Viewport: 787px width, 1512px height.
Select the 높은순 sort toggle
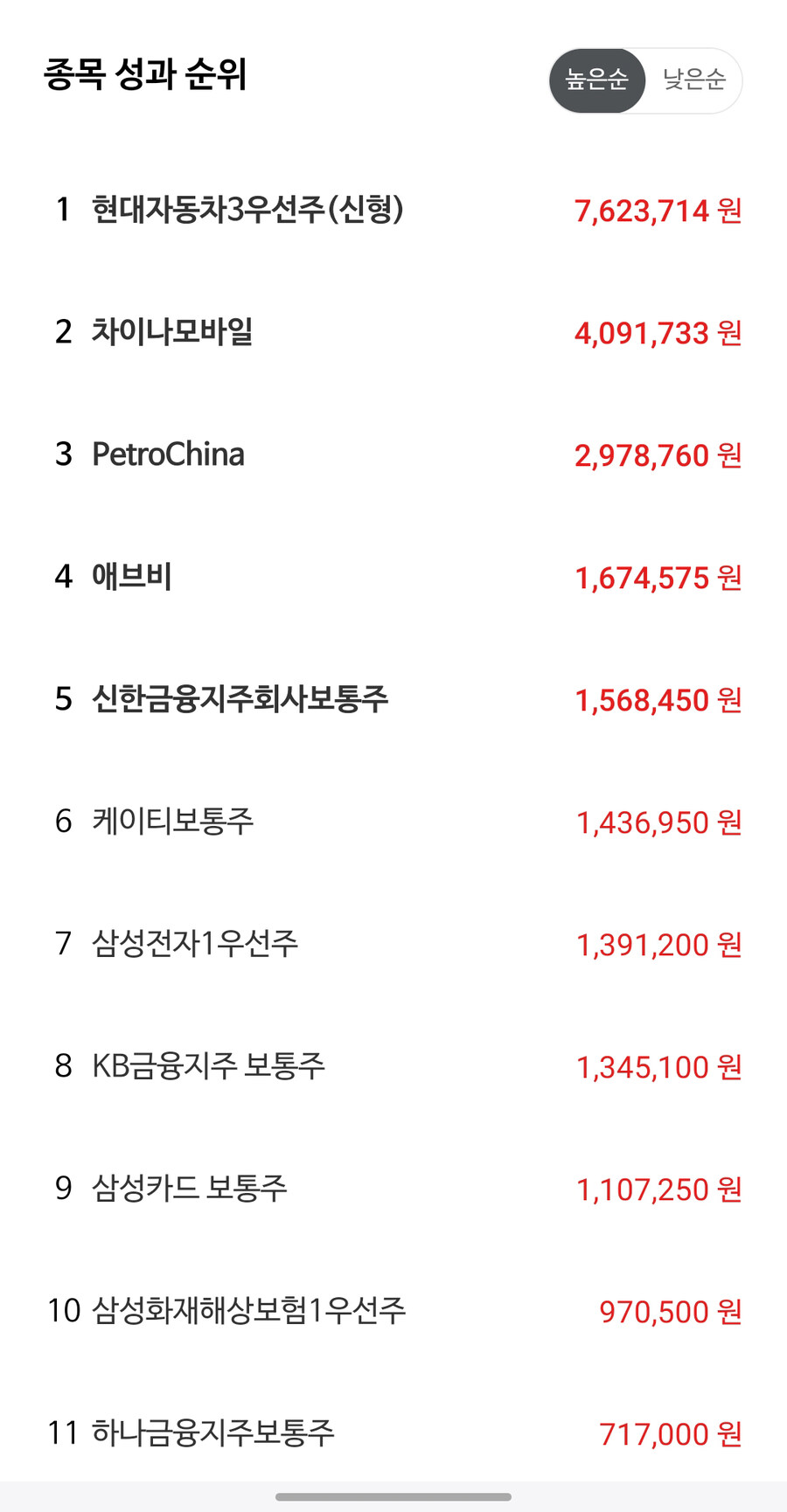pyautogui.click(x=596, y=80)
